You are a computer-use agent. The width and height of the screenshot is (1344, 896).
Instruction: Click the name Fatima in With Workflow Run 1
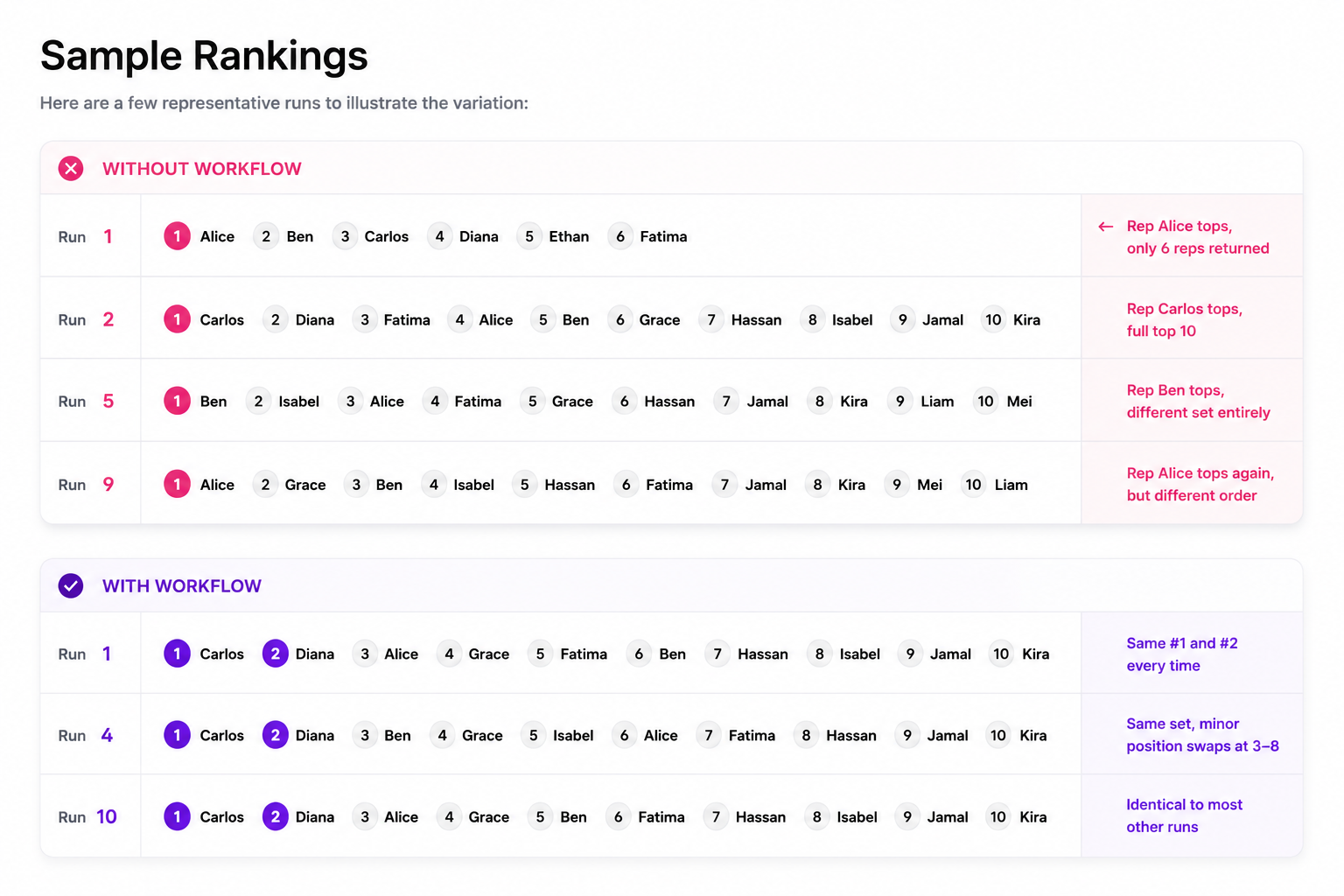point(584,654)
